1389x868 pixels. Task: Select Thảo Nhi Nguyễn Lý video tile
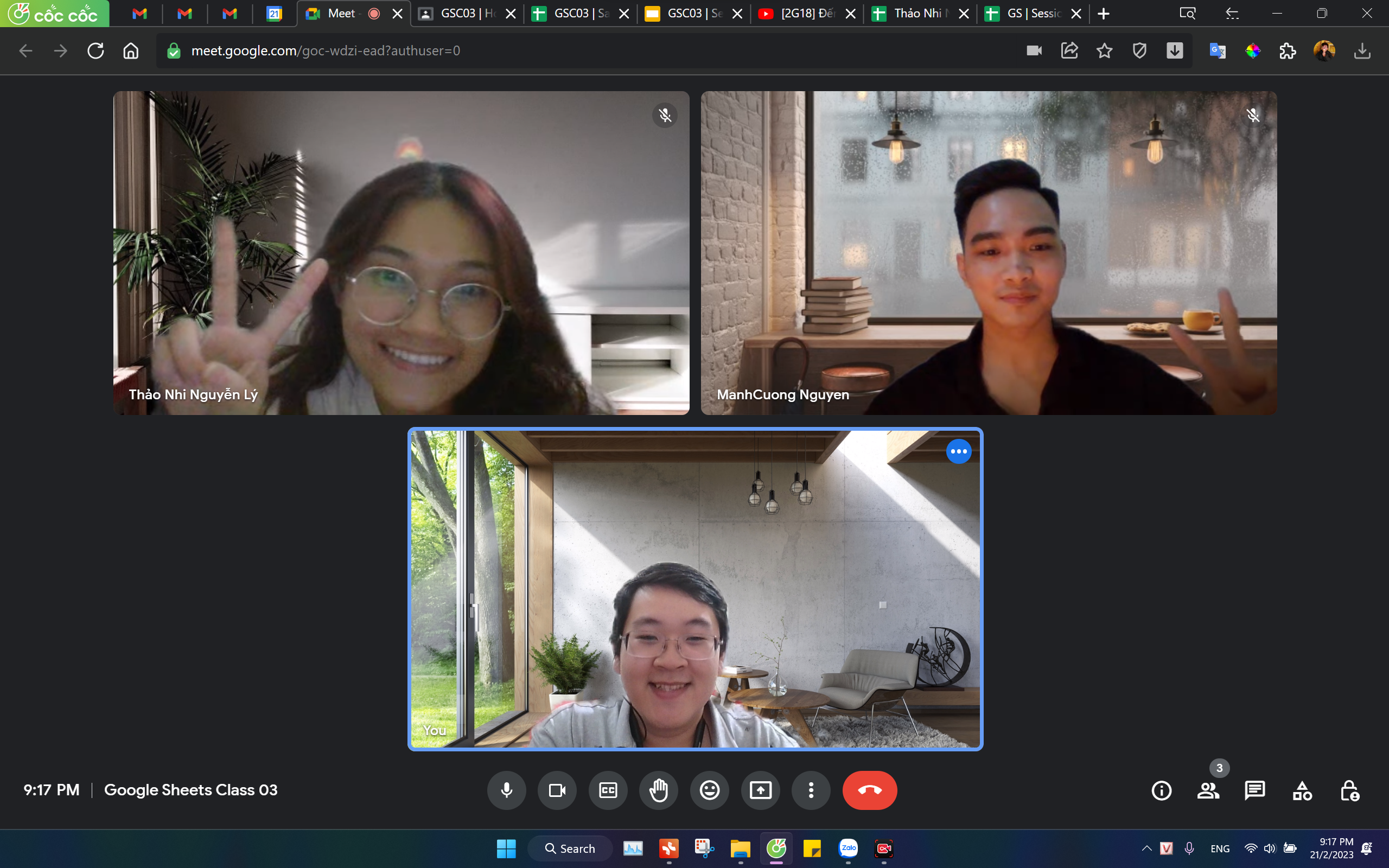pyautogui.click(x=401, y=253)
